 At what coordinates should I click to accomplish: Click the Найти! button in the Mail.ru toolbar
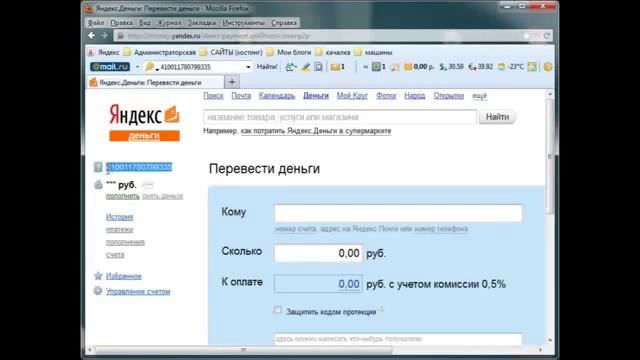click(267, 67)
